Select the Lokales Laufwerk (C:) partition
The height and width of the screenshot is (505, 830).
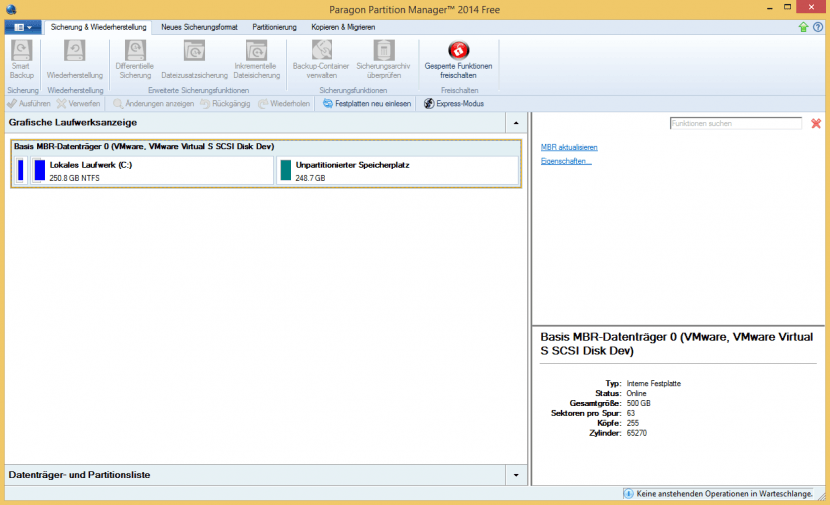(x=152, y=170)
